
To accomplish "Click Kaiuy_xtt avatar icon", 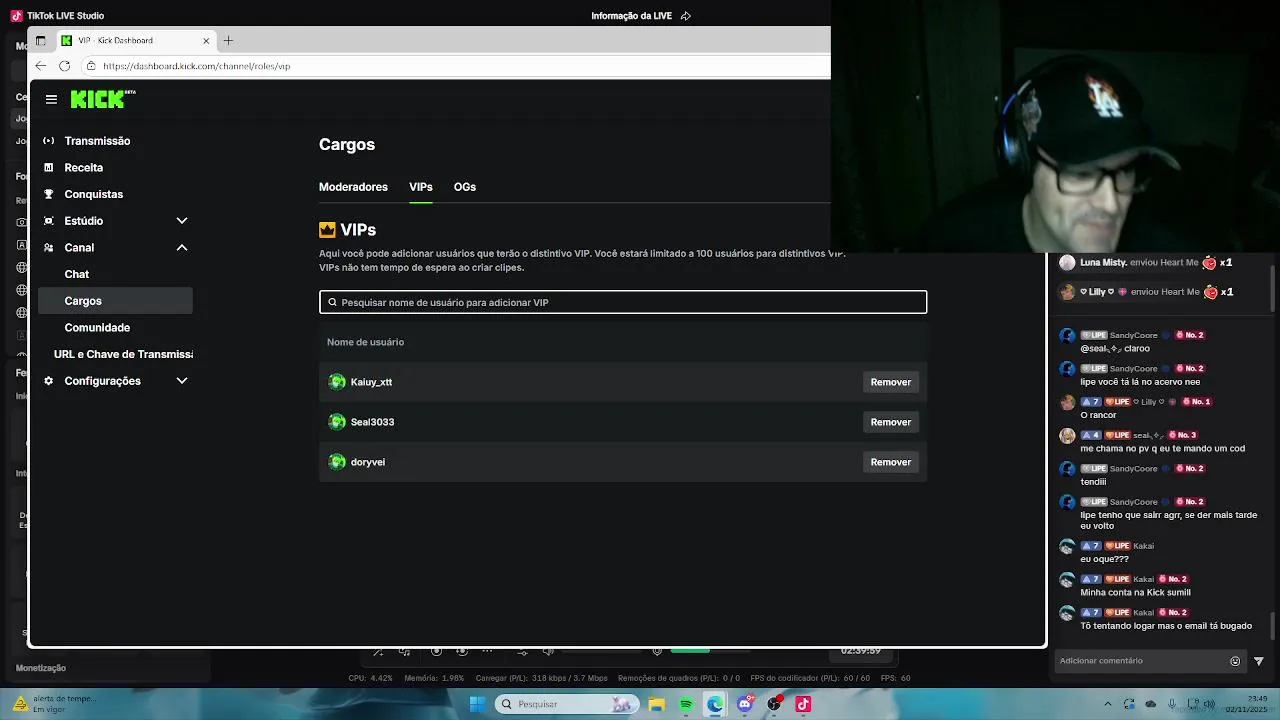I will tap(337, 382).
